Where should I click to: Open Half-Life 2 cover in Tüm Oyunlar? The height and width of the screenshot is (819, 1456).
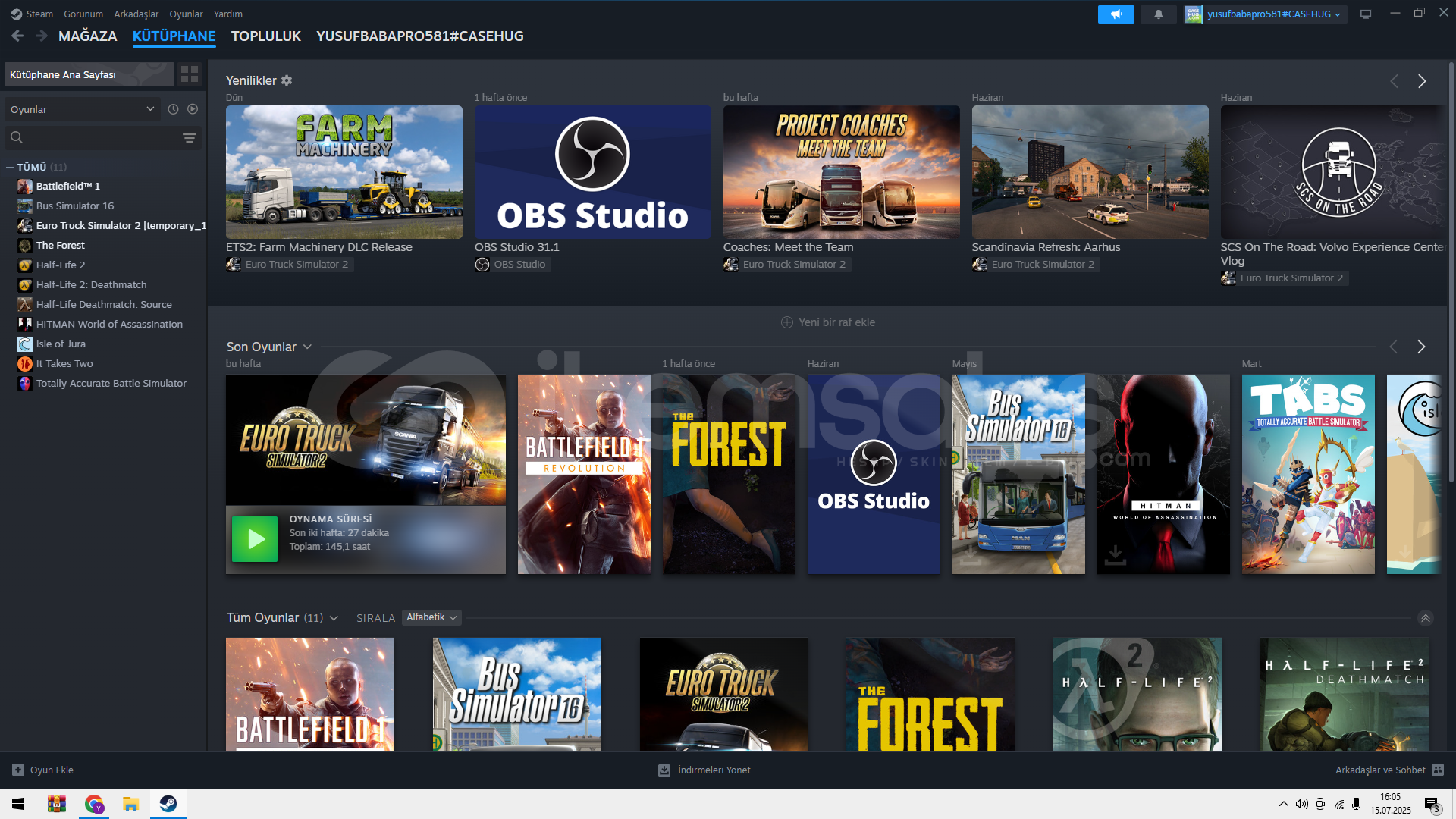(x=1137, y=694)
